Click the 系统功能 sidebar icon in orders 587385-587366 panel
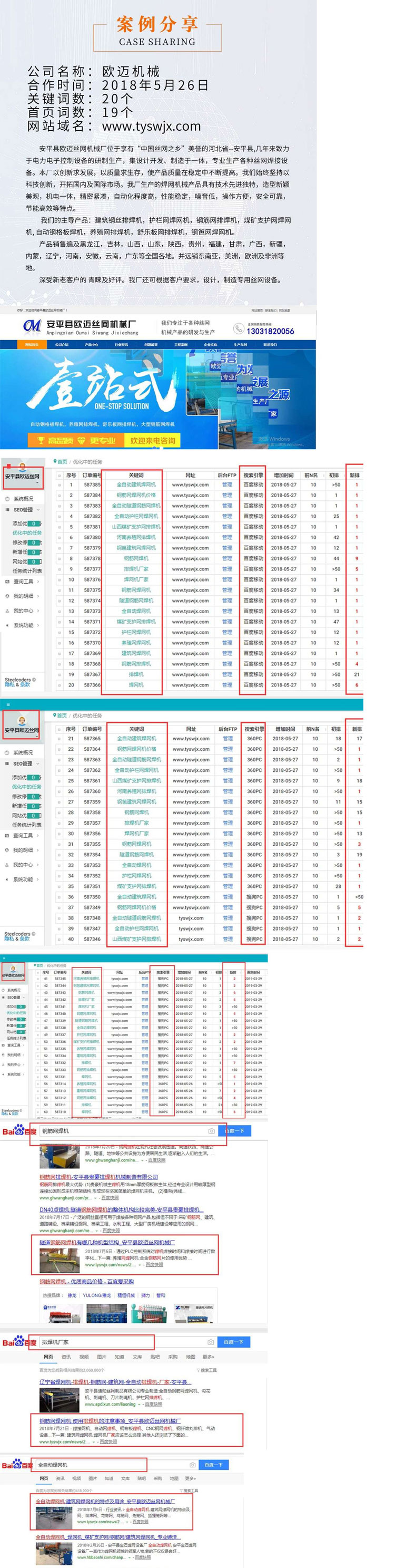395x1568 pixels. tap(7, 625)
